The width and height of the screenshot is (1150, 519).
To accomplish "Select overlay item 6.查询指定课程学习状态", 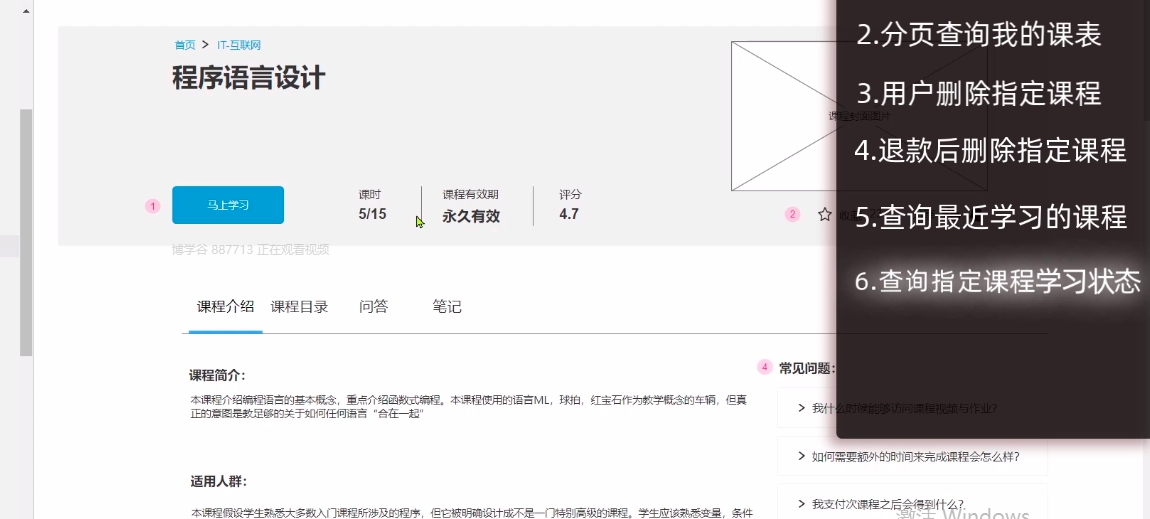I will click(x=998, y=281).
